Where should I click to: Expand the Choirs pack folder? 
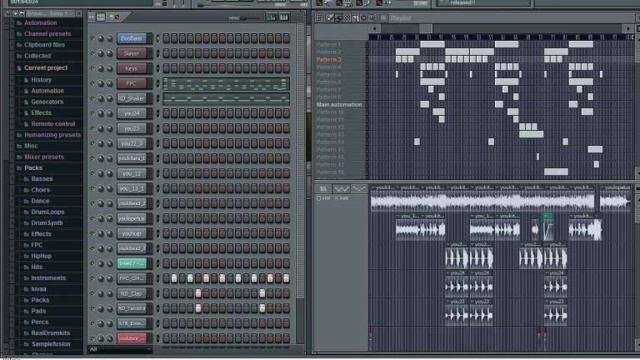click(x=40, y=190)
